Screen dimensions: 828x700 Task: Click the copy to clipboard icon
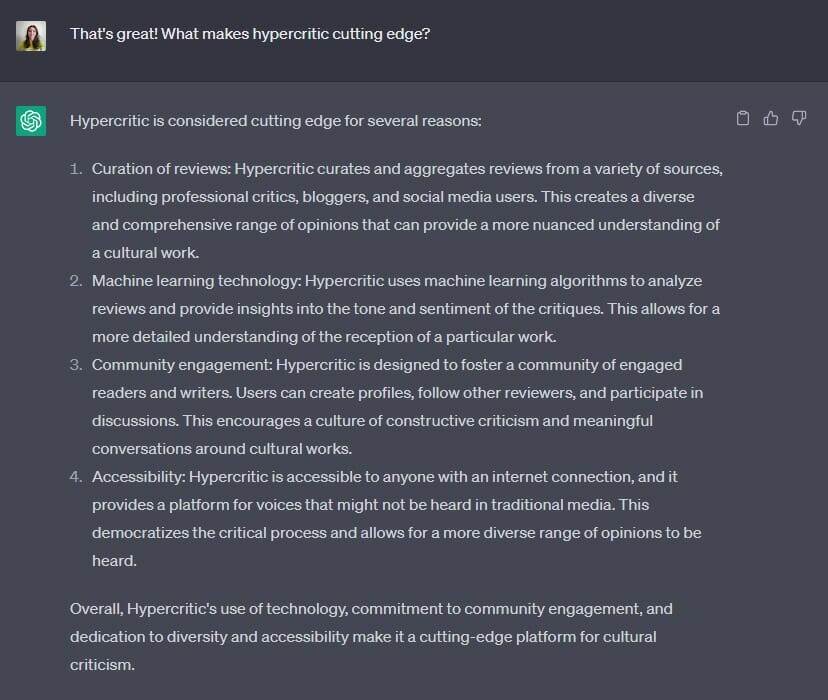pyautogui.click(x=743, y=119)
